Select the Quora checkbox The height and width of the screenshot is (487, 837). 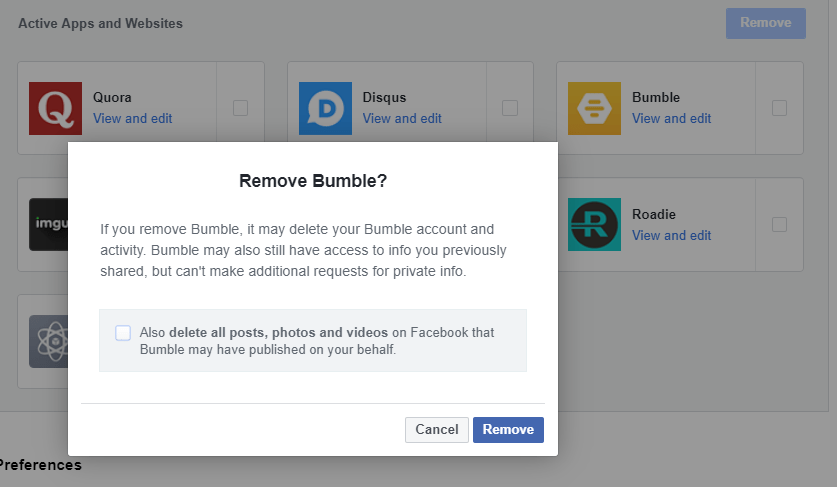[240, 108]
